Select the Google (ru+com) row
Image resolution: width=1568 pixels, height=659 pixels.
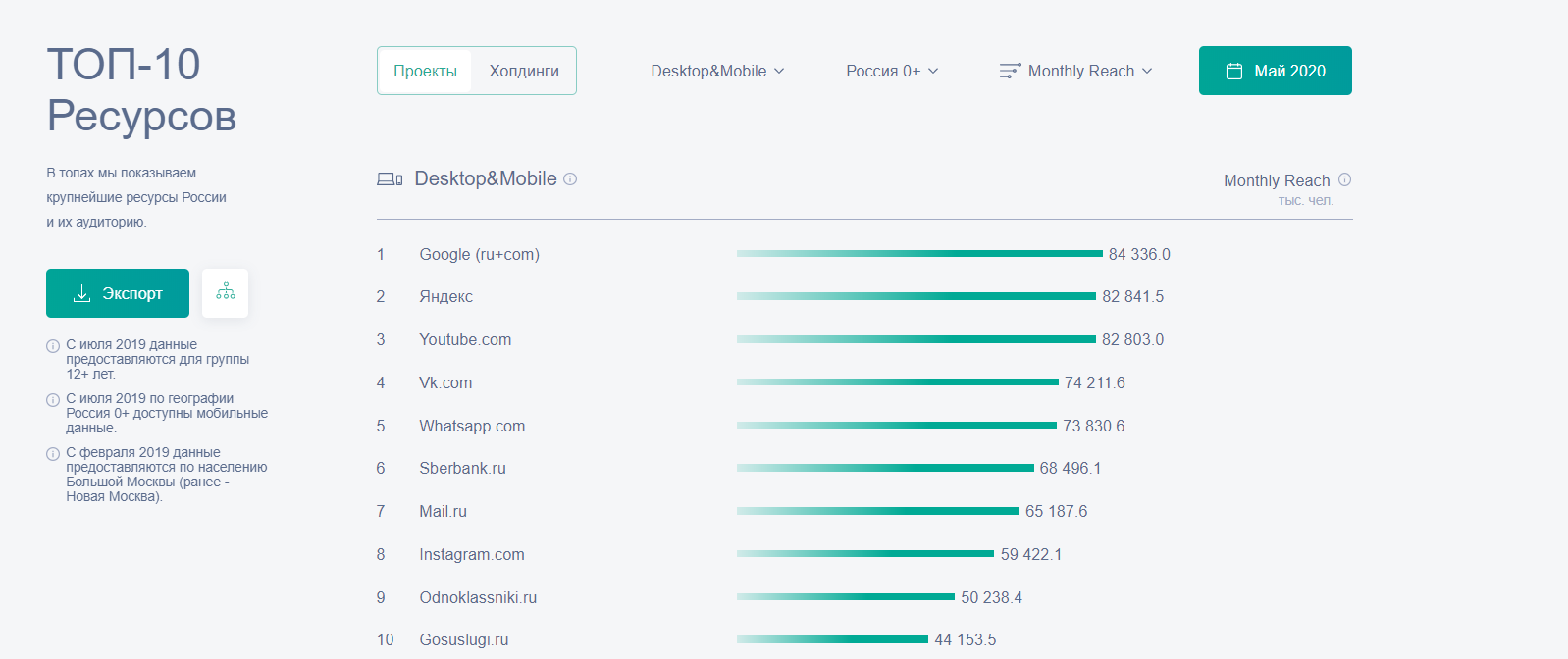click(x=479, y=254)
